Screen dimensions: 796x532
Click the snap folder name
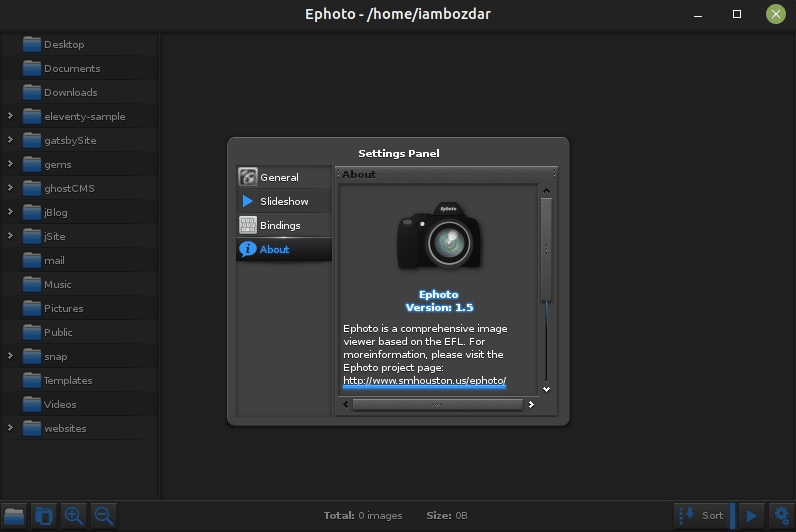coord(55,357)
